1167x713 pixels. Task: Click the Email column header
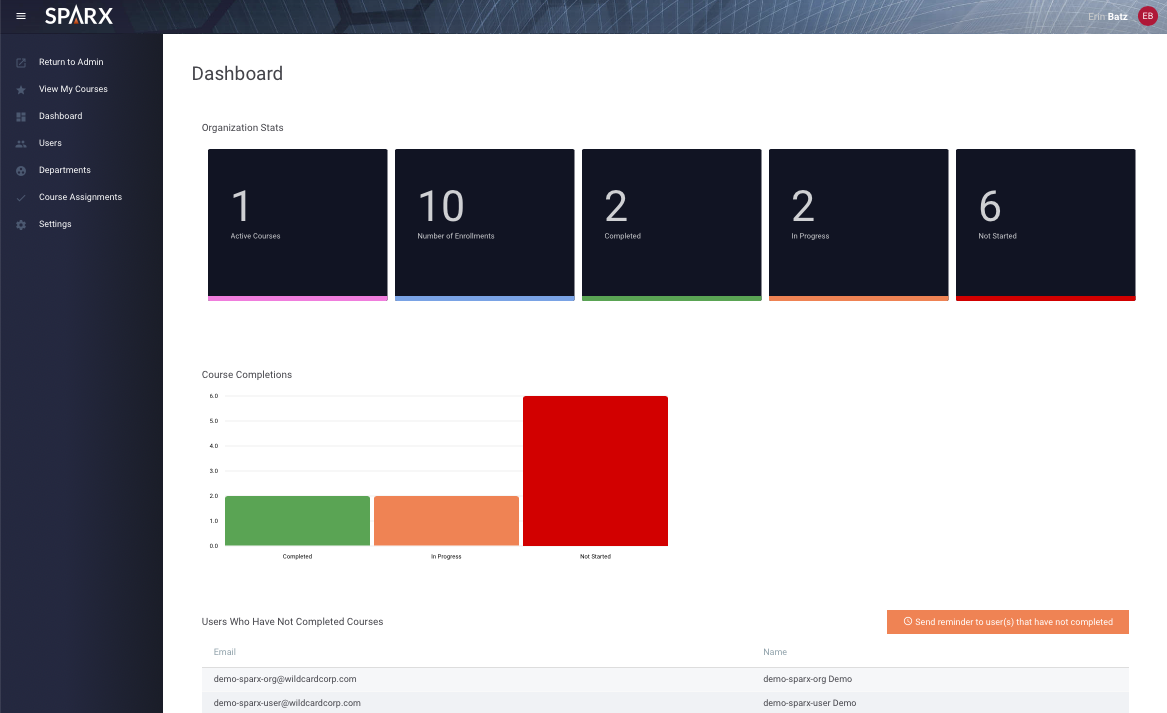pos(224,652)
